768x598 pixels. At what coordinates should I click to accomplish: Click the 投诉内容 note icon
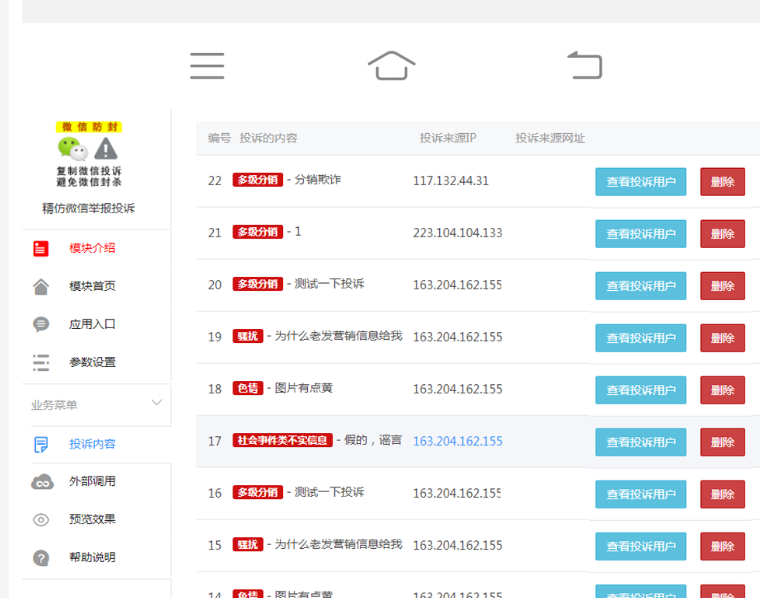pyautogui.click(x=41, y=445)
